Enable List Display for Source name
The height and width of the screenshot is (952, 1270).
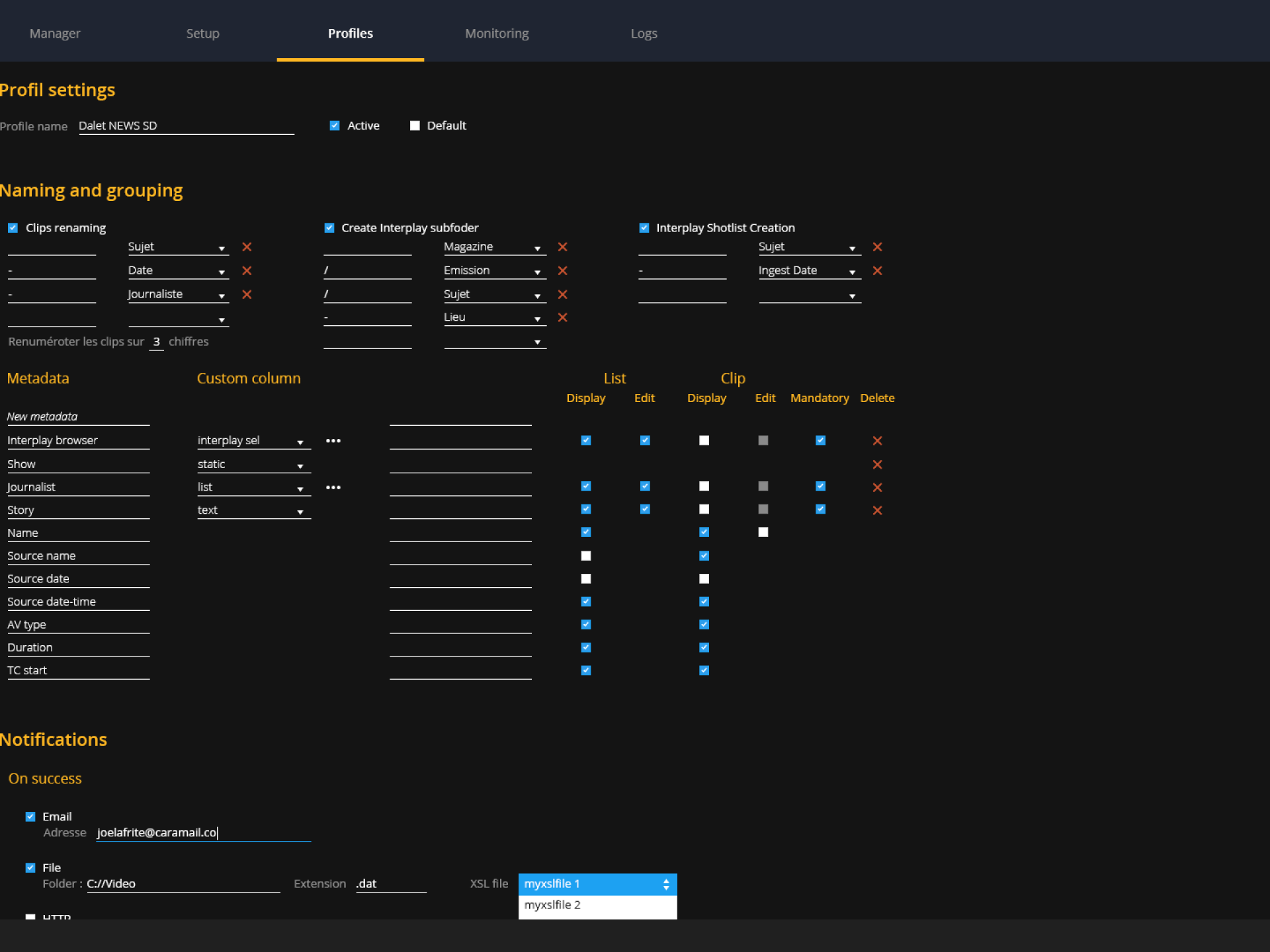pos(586,556)
